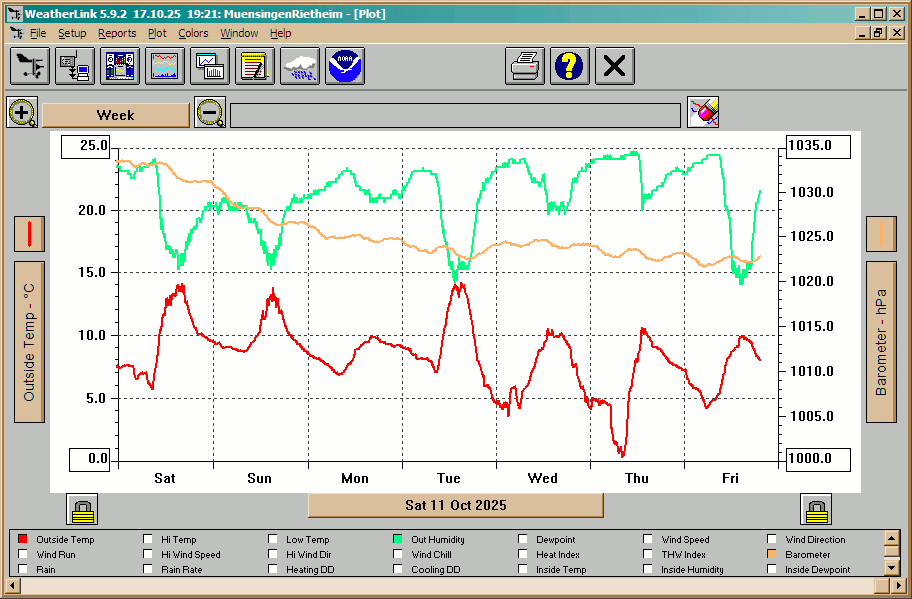Screen dimensions: 912x599
Task: Click the red Outside Temp color swatch
Action: coord(23,540)
